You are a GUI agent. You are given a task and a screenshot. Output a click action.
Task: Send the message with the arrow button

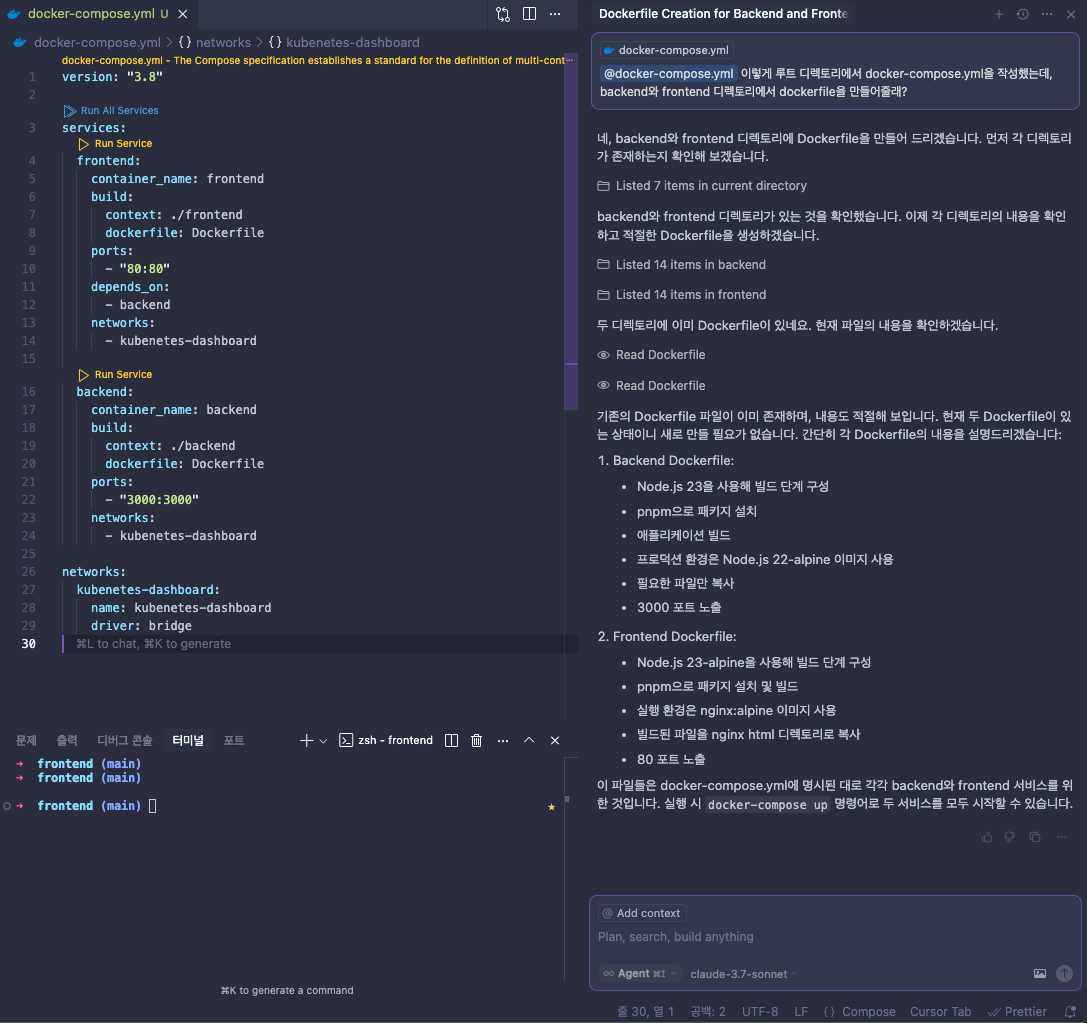tap(1064, 974)
